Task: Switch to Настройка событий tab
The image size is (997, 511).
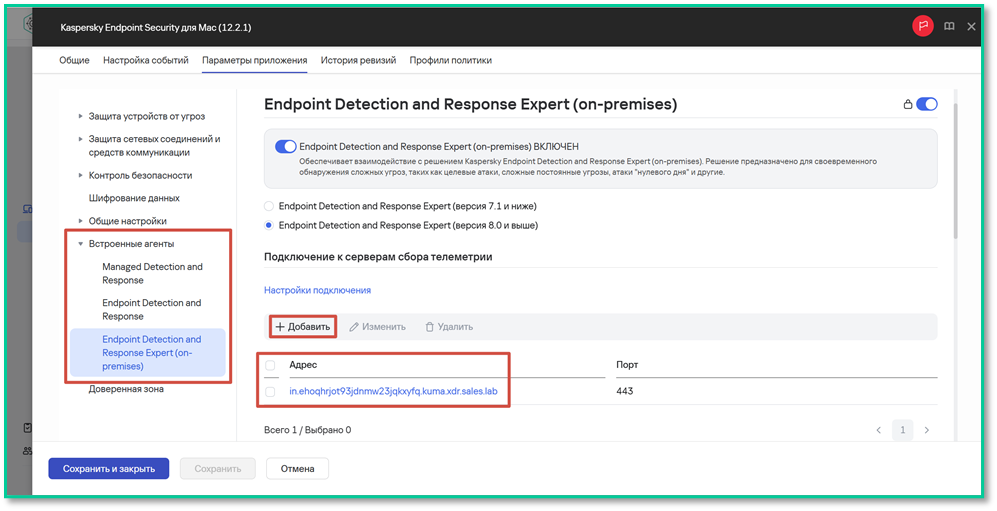Action: click(146, 60)
